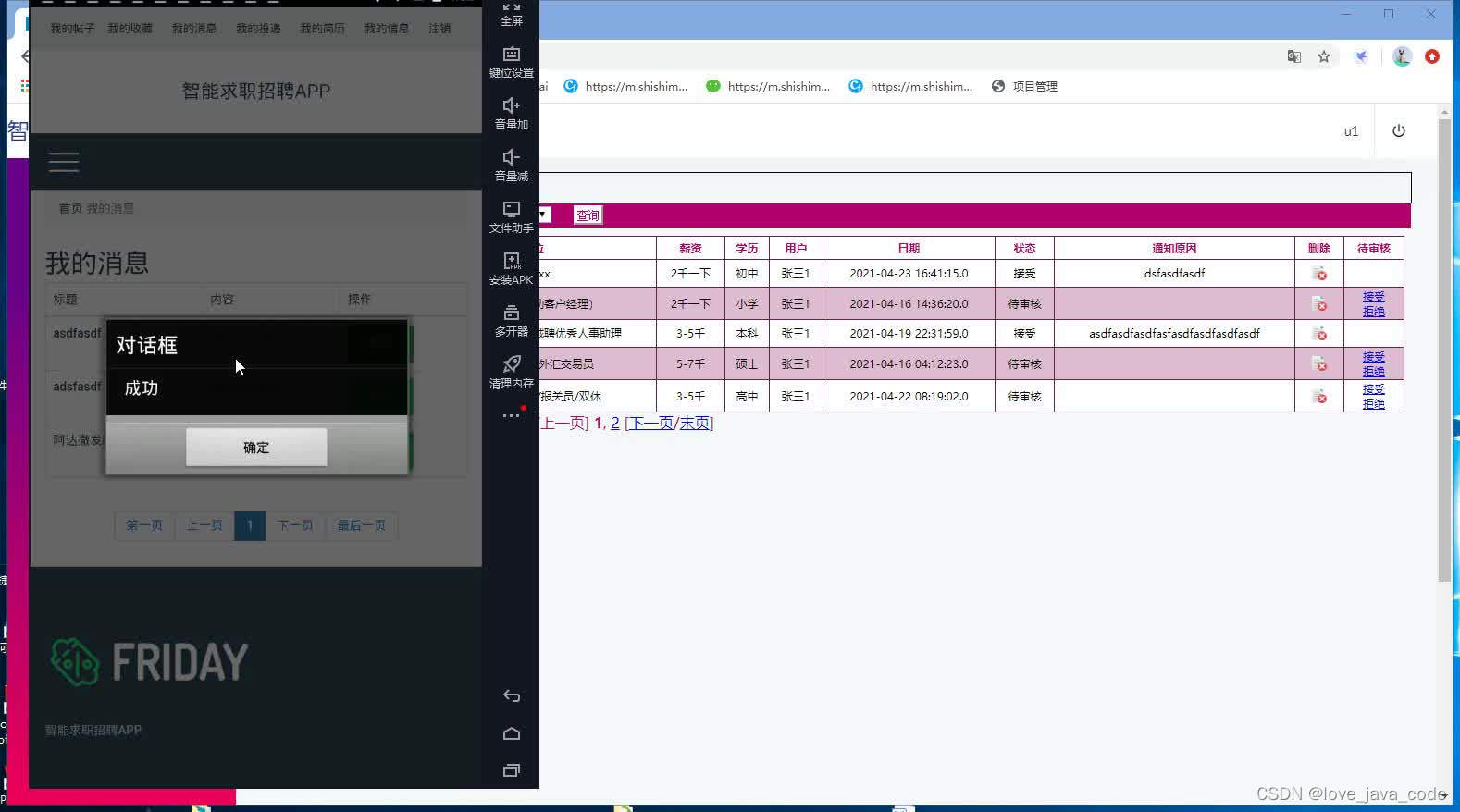Open hamburger menu in the job app
Viewport: 1460px width, 812px height.
pos(64,163)
